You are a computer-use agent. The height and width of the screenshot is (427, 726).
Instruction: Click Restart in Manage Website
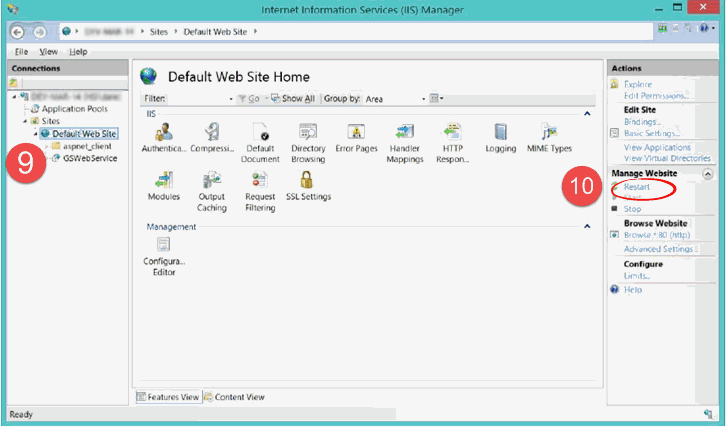(x=636, y=187)
